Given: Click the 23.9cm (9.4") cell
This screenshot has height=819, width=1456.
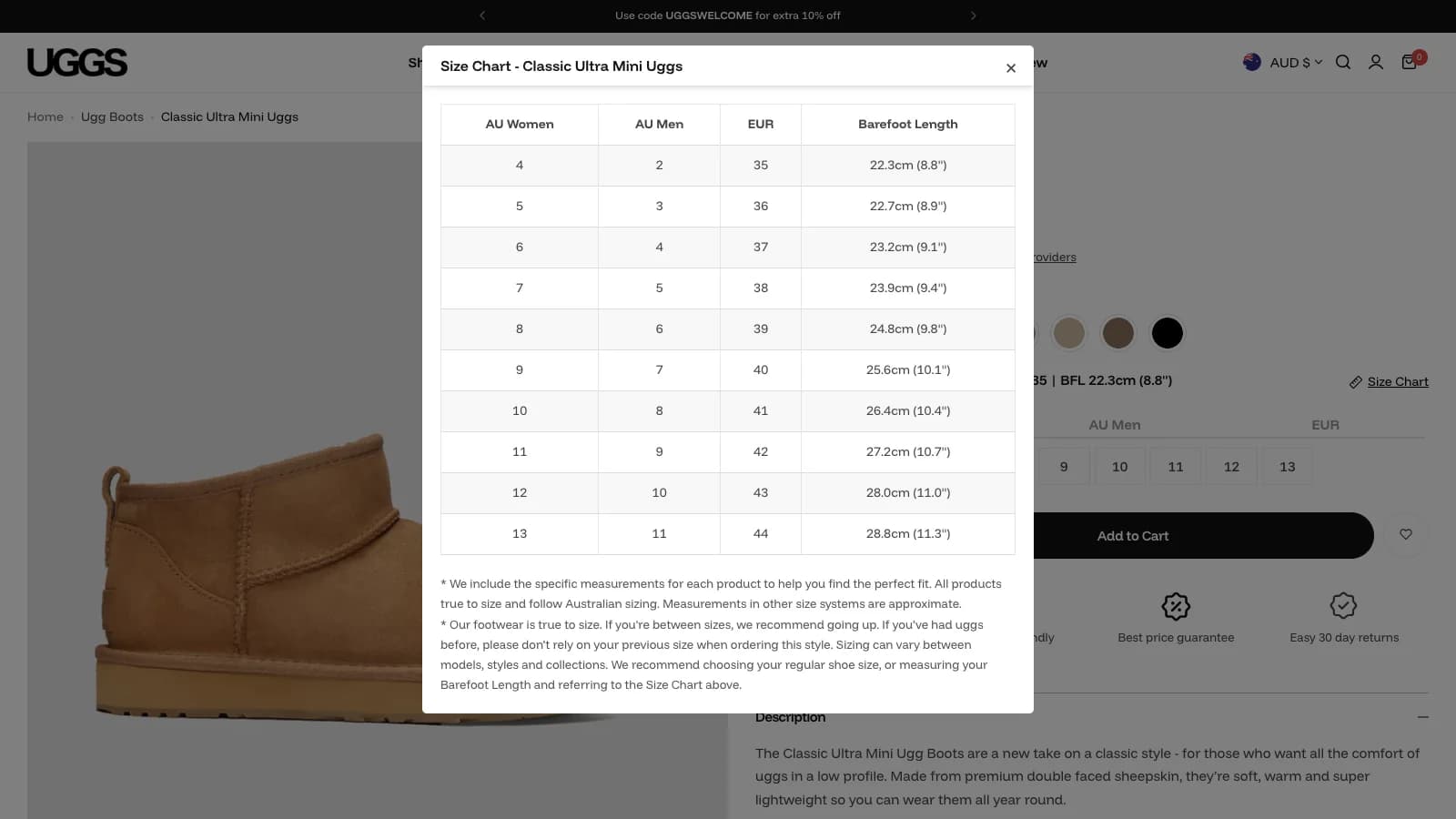Looking at the screenshot, I should pyautogui.click(x=908, y=288).
